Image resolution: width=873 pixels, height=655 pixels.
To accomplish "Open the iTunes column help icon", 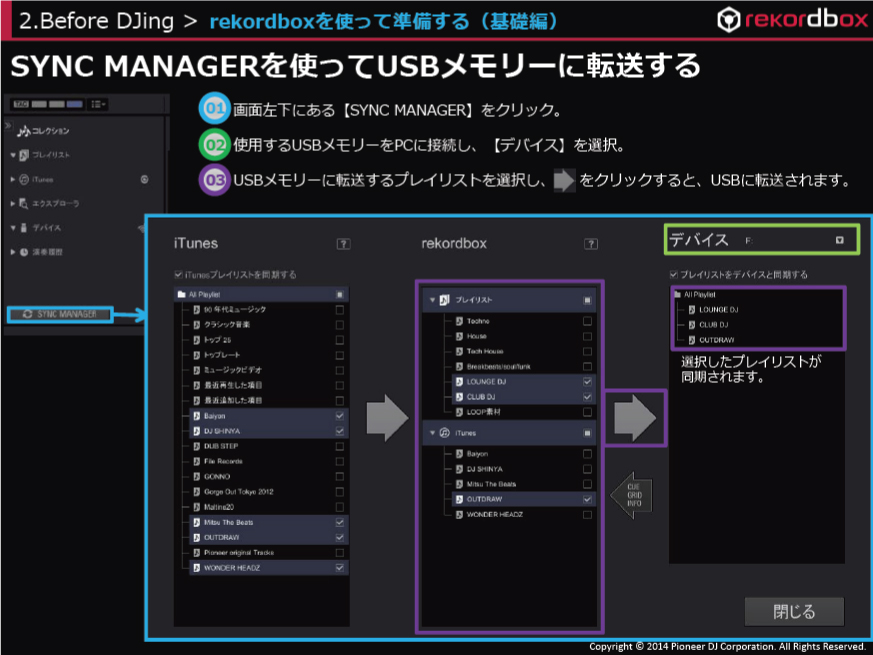I will [x=344, y=243].
